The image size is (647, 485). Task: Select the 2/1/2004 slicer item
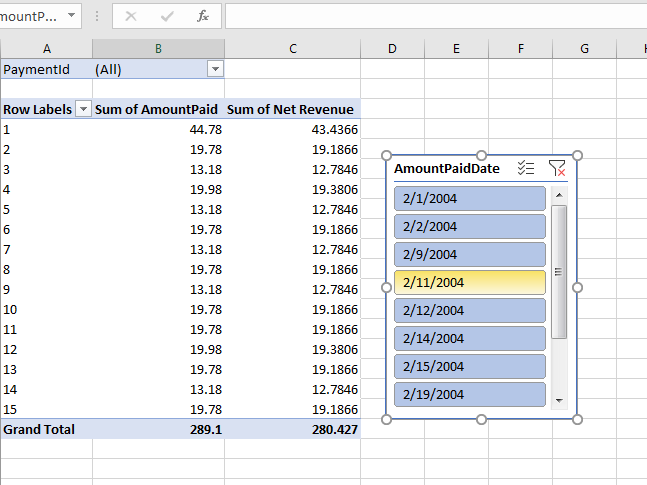point(470,199)
